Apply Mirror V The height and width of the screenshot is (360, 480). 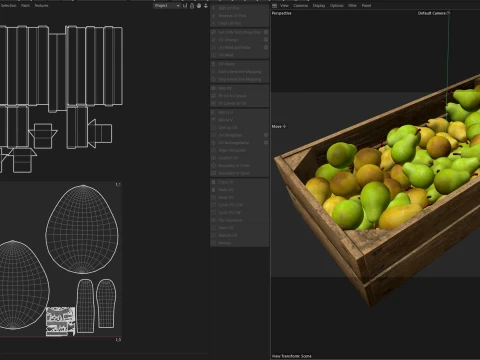(239, 120)
